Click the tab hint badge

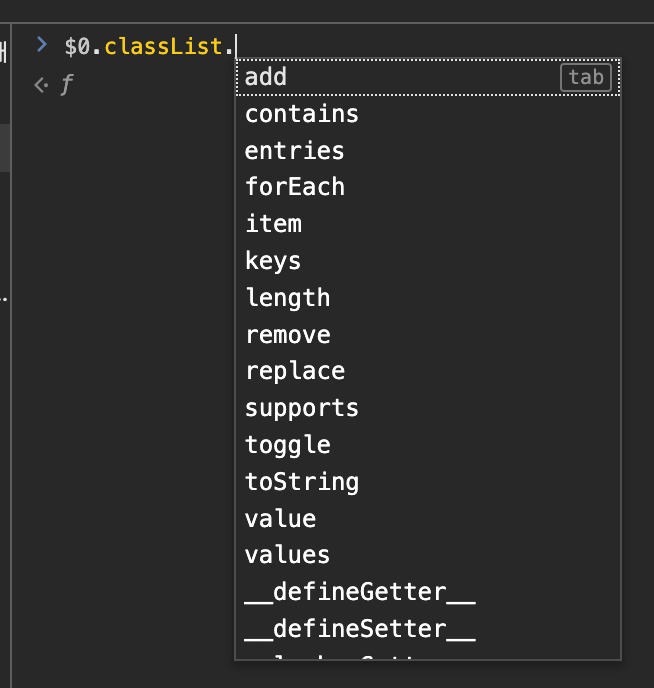click(586, 78)
